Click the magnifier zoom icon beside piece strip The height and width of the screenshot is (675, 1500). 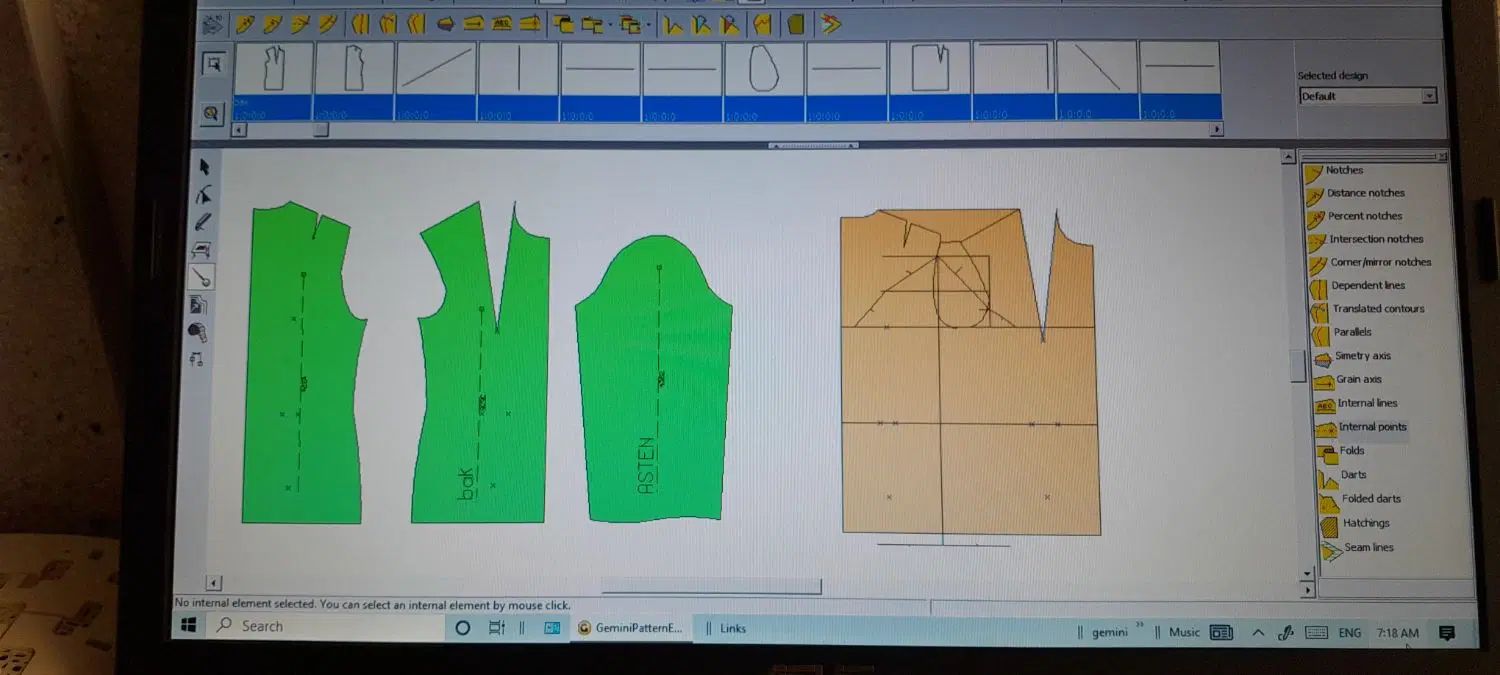(211, 113)
